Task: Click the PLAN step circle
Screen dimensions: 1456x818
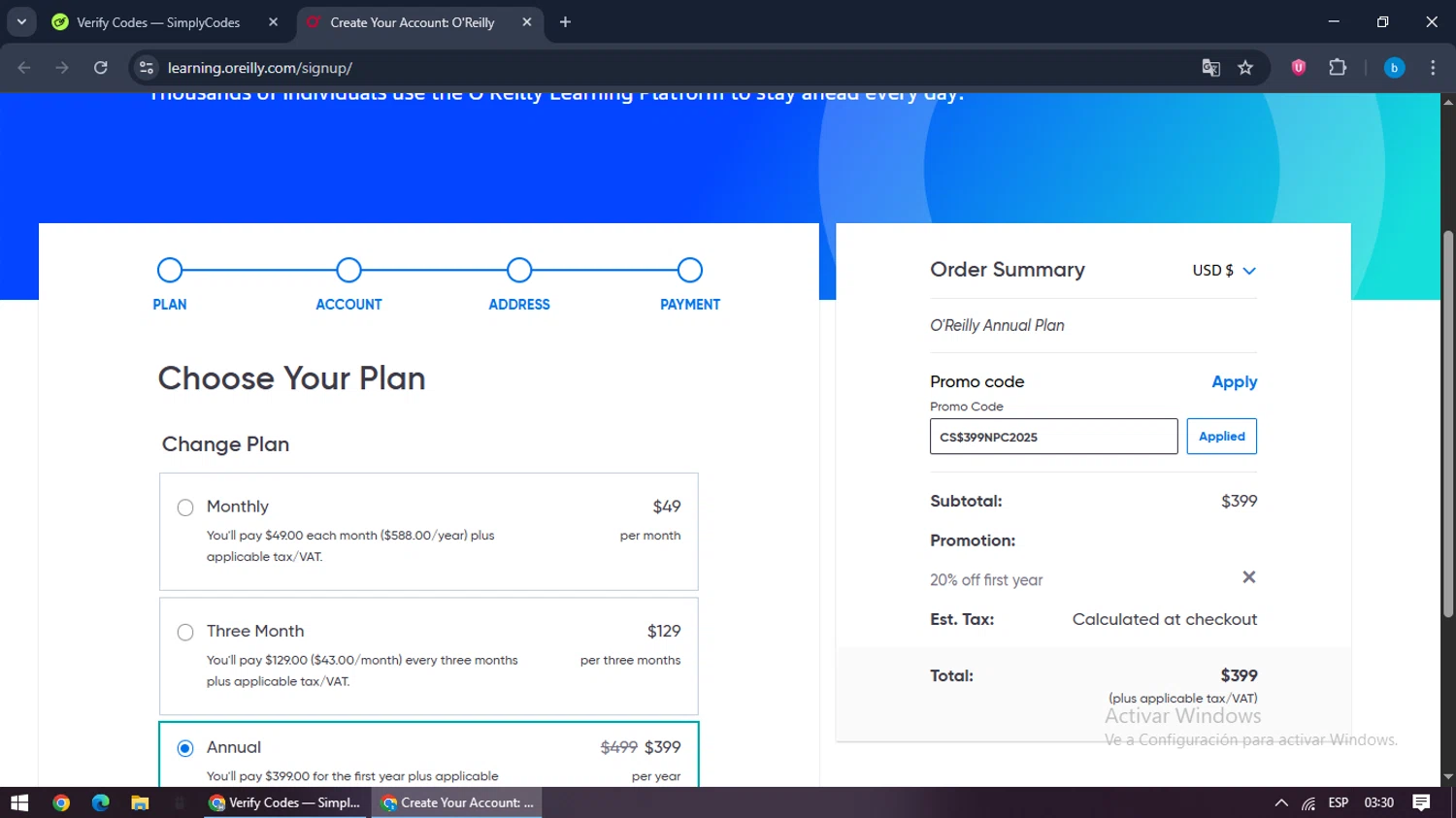Action: point(170,270)
